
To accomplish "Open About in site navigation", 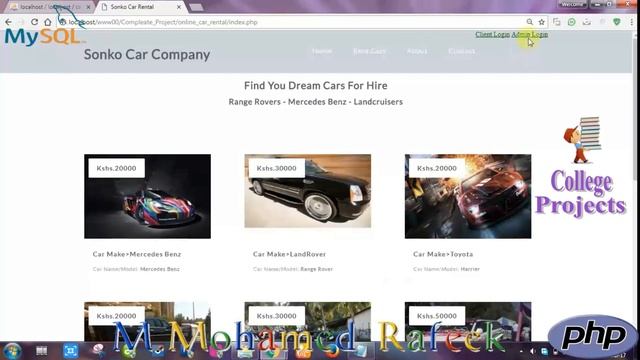I will 417,51.
